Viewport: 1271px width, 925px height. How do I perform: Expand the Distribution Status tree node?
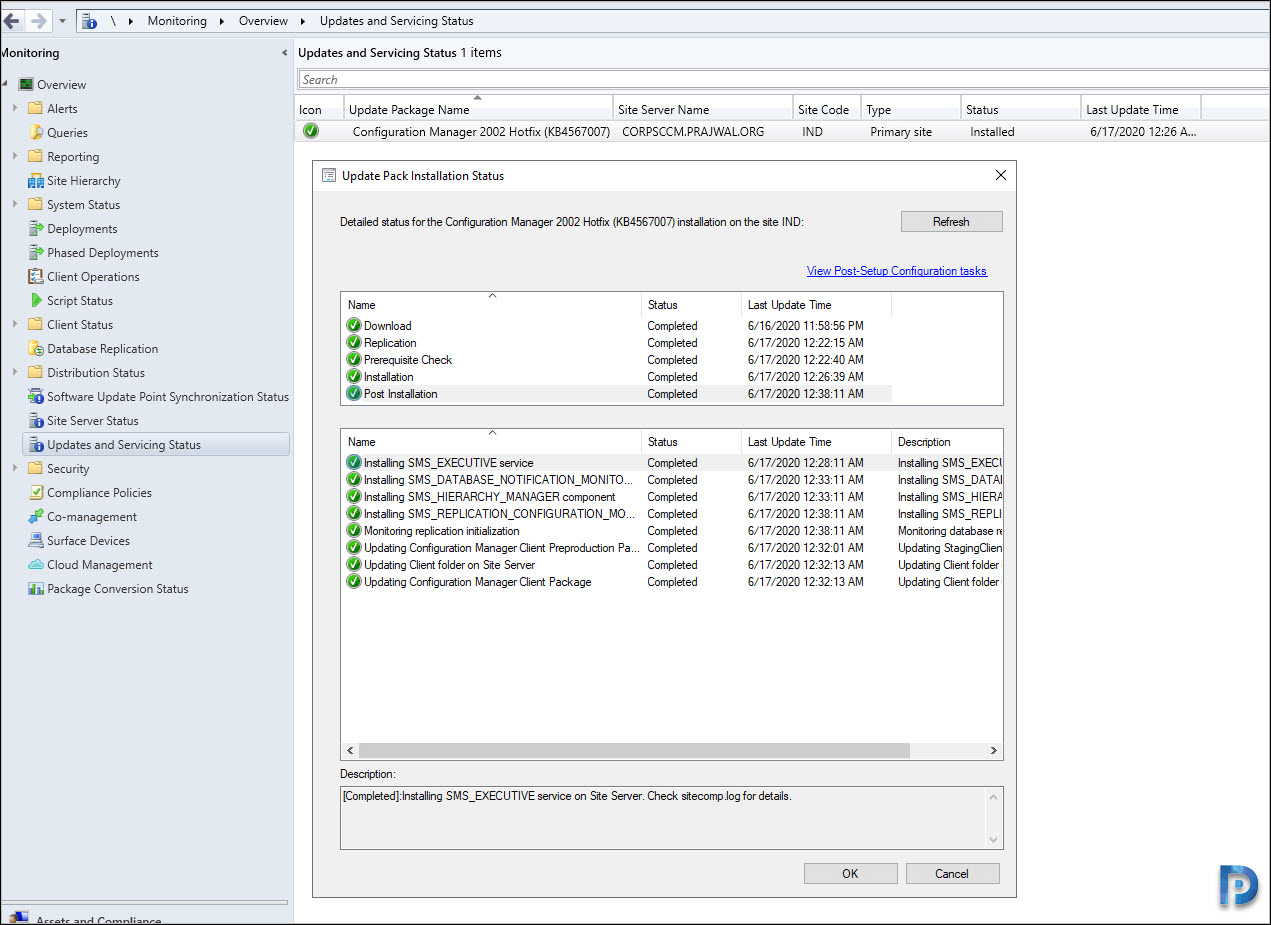[15, 373]
